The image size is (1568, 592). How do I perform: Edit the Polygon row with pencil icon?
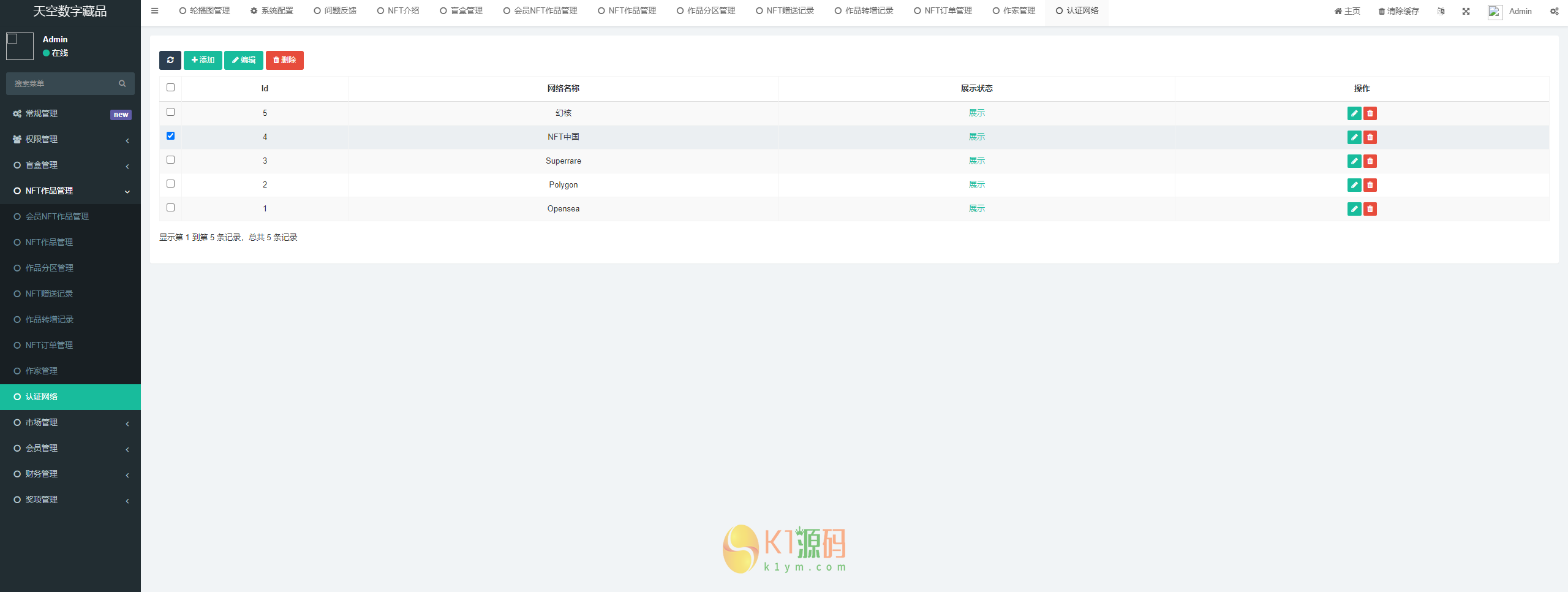(1354, 185)
